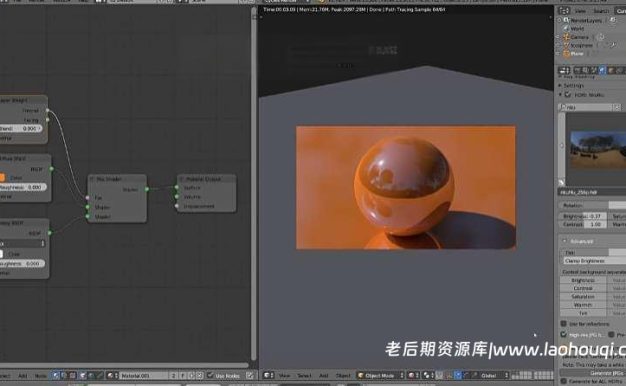The image size is (626, 386).
Task: Collapse the Advanced section triangle
Action: (x=565, y=241)
